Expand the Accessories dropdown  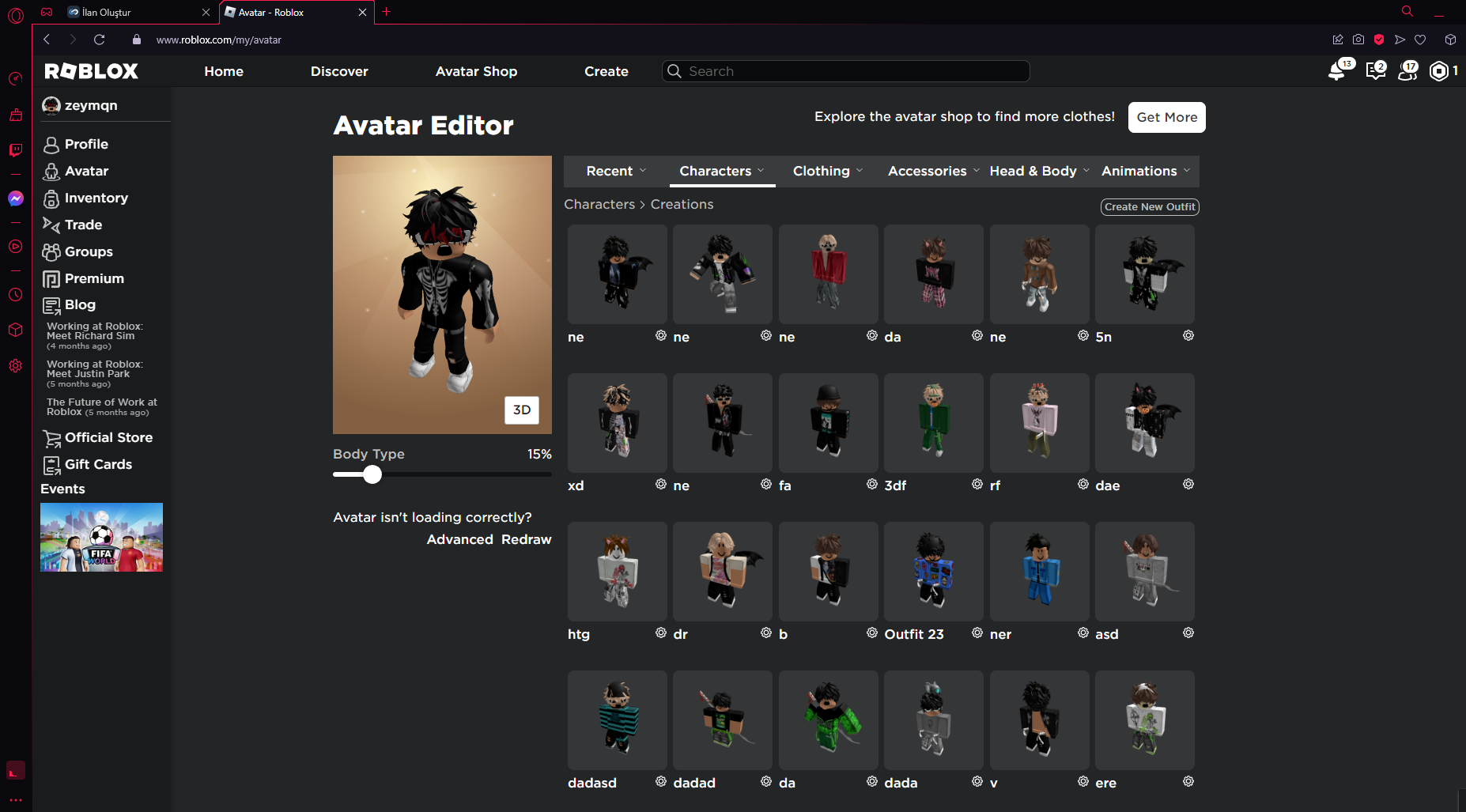click(x=933, y=171)
